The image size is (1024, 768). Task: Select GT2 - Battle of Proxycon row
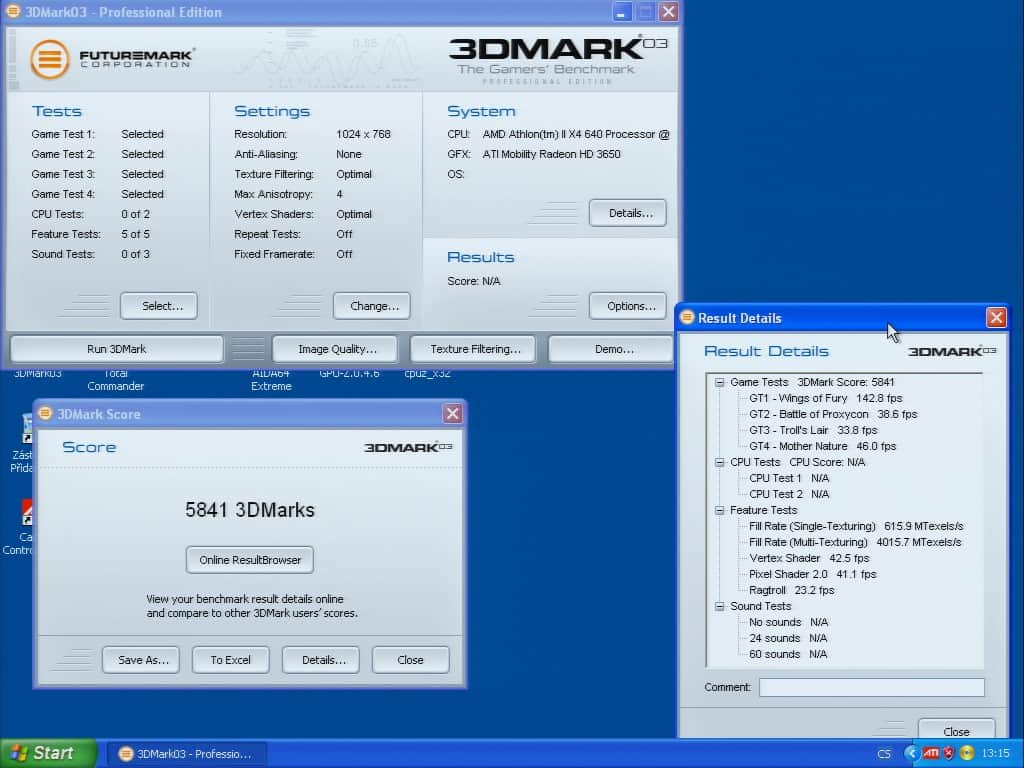click(x=833, y=414)
